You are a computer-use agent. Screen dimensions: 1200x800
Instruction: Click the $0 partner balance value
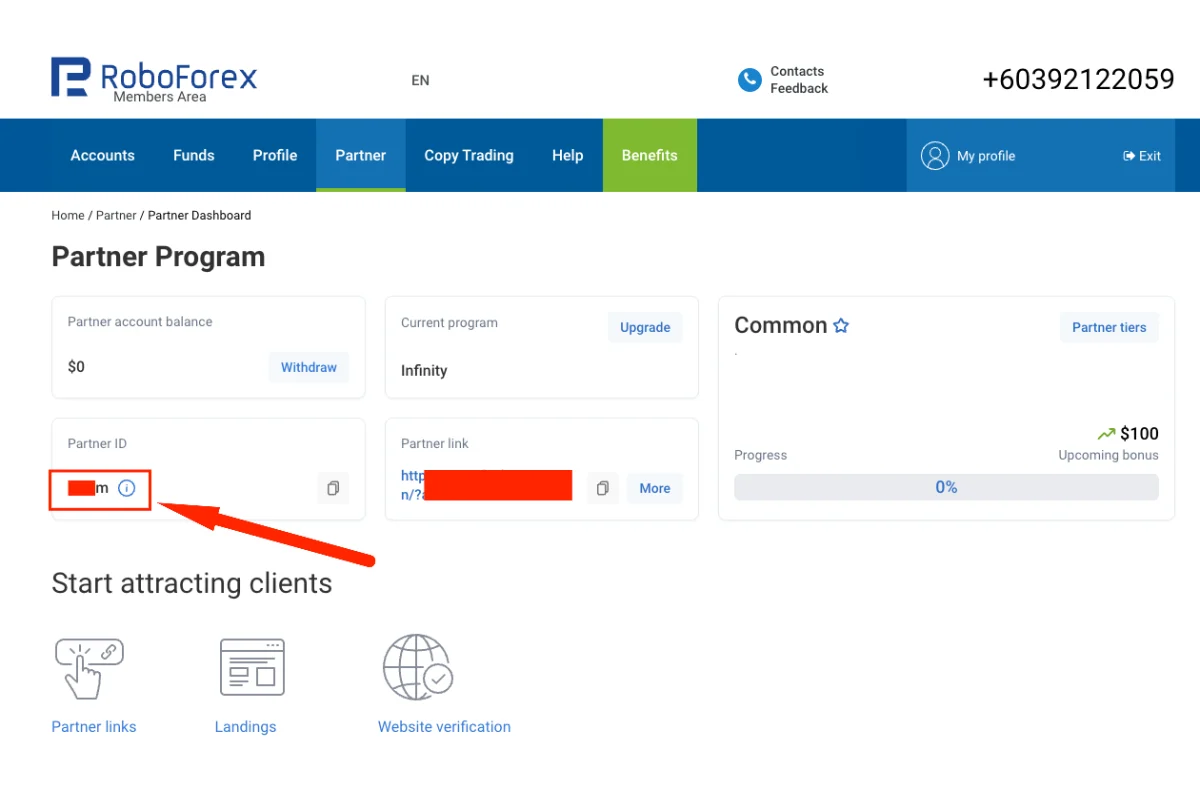(x=76, y=367)
